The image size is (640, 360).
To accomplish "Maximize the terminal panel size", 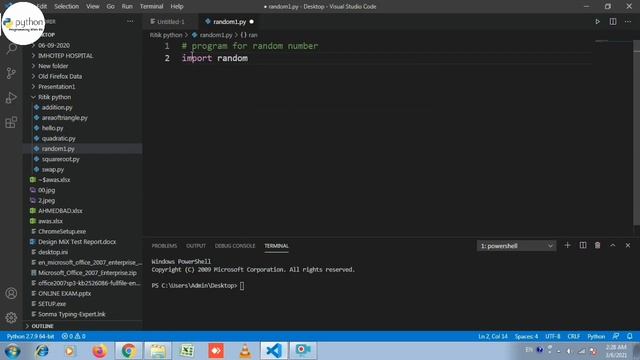I will [x=613, y=245].
